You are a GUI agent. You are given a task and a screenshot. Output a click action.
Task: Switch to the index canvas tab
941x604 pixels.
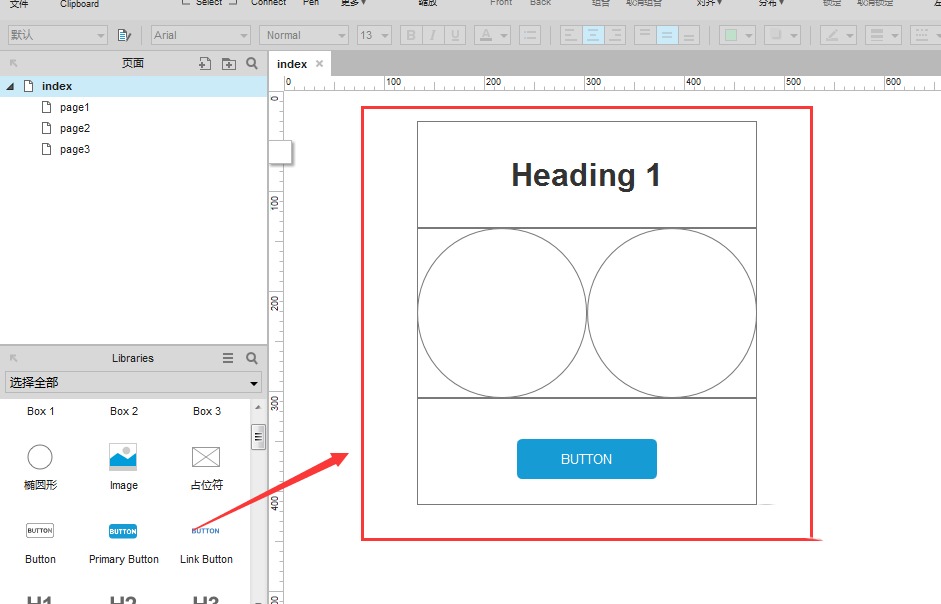pos(292,64)
